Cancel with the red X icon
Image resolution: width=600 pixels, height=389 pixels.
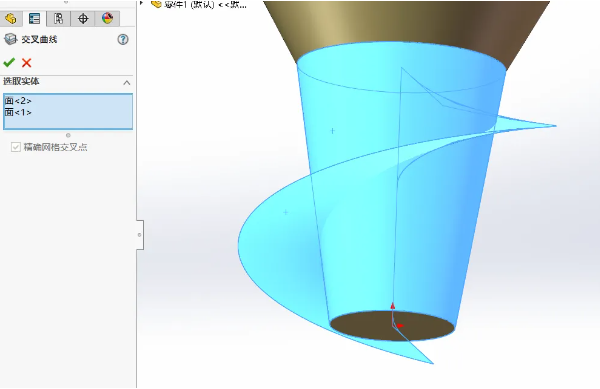[26, 63]
